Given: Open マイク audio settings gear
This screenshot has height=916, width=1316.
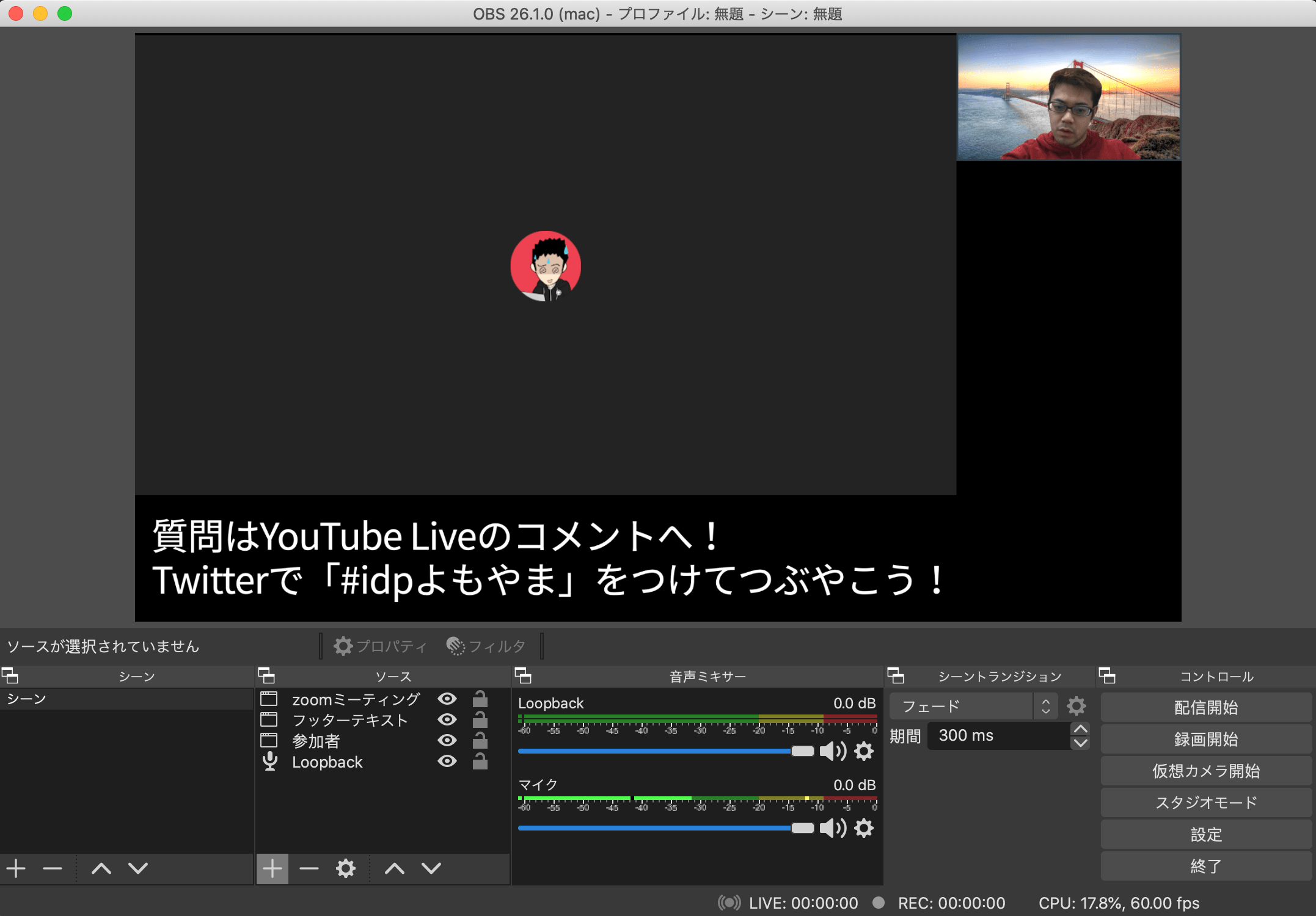Looking at the screenshot, I should (864, 828).
